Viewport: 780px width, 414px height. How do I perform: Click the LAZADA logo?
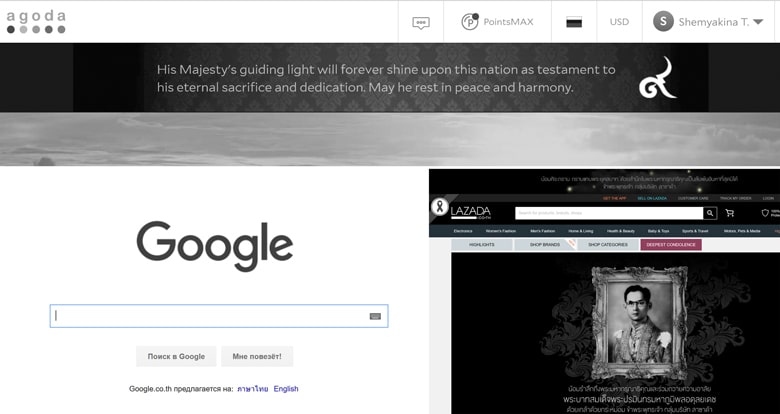(x=471, y=212)
